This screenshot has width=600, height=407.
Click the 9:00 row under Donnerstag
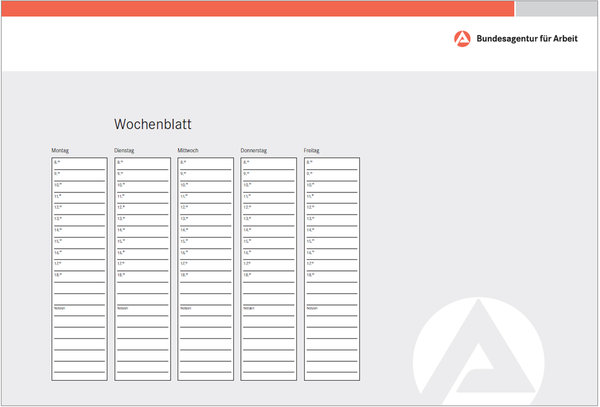tap(268, 174)
